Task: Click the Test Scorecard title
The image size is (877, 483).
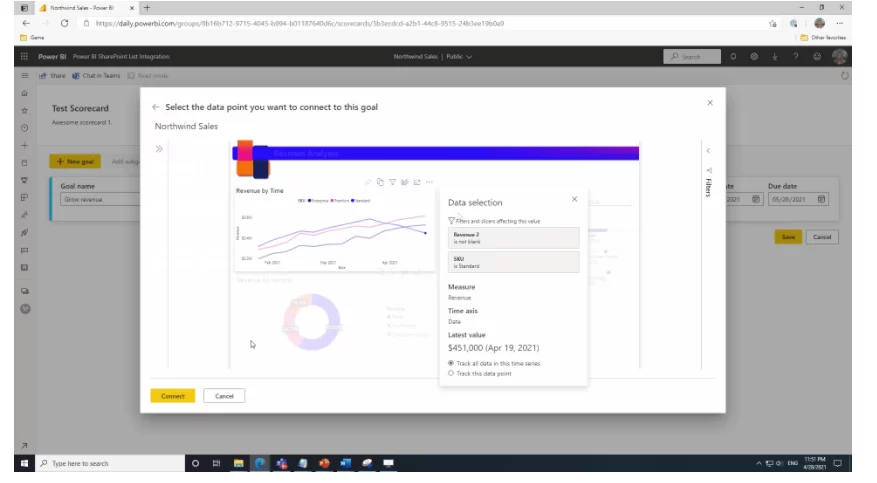Action: (80, 108)
